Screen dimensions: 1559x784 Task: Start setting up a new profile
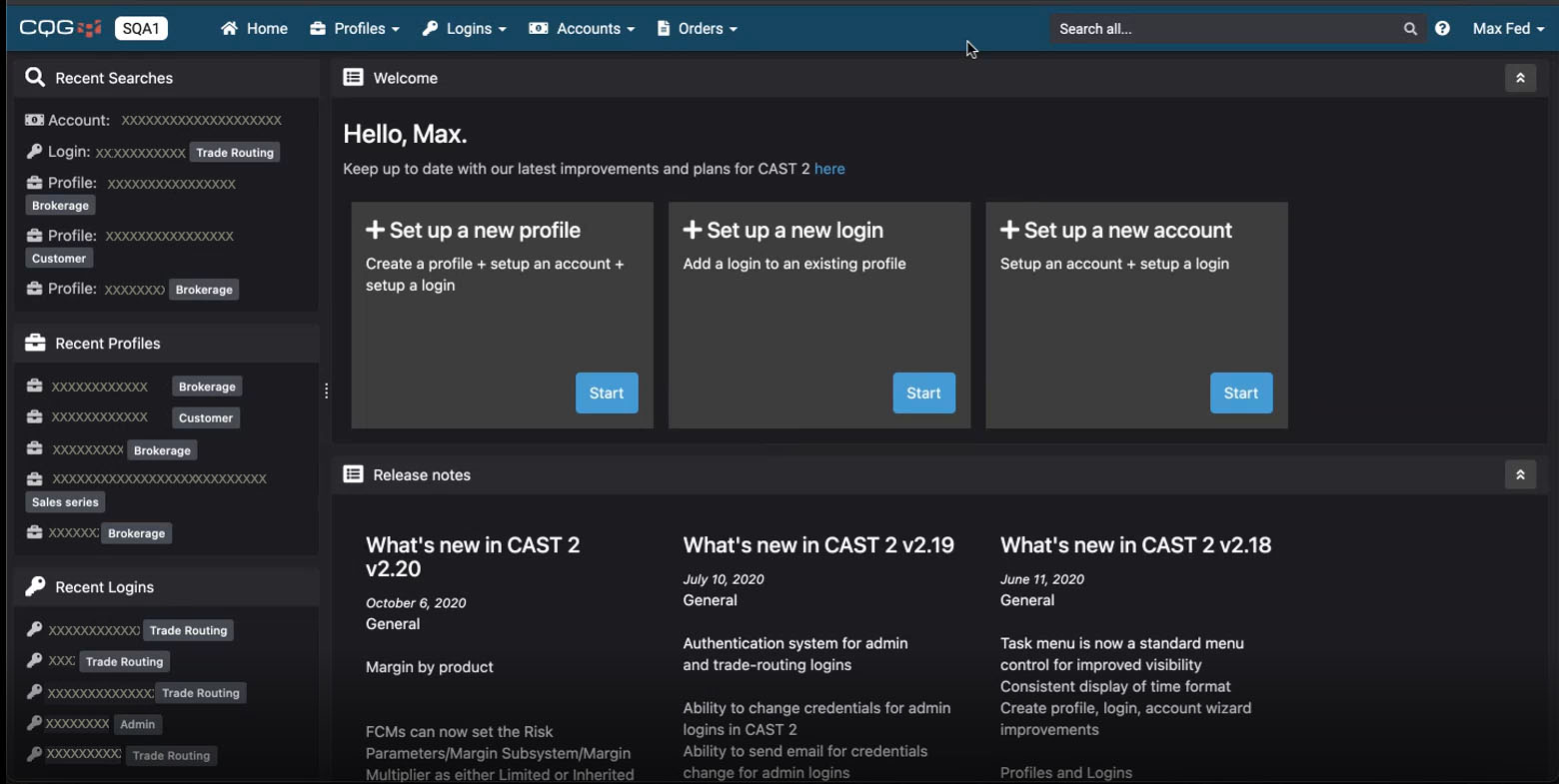(x=607, y=393)
